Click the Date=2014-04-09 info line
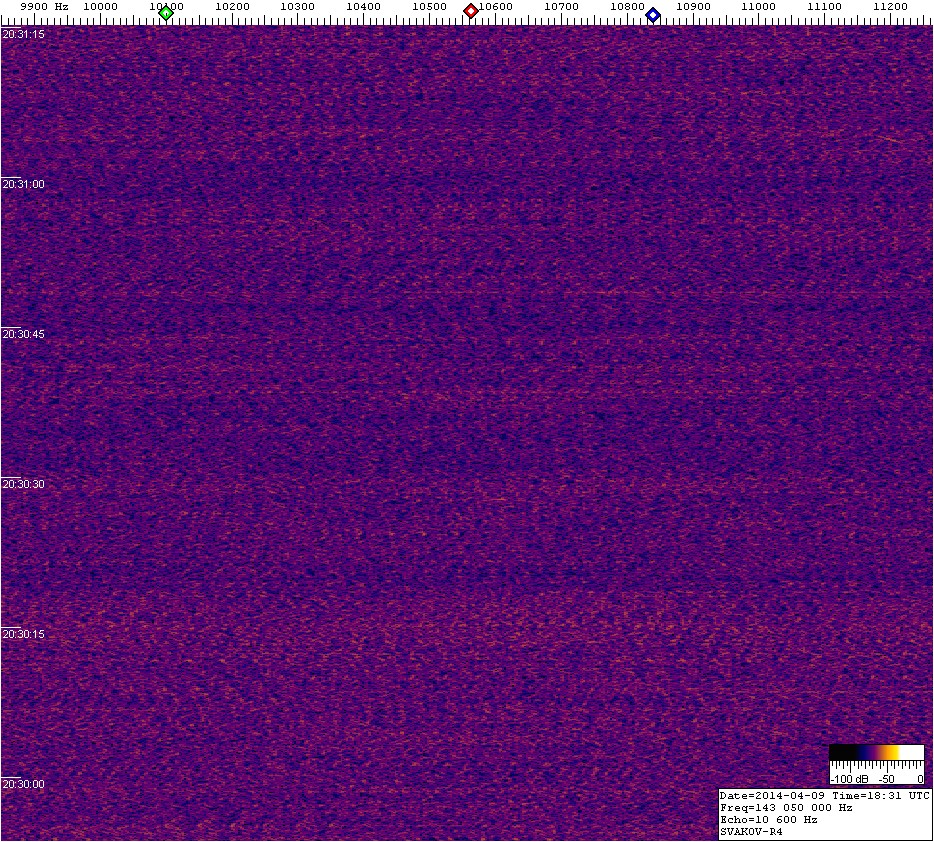The height and width of the screenshot is (842, 934). coord(824,795)
